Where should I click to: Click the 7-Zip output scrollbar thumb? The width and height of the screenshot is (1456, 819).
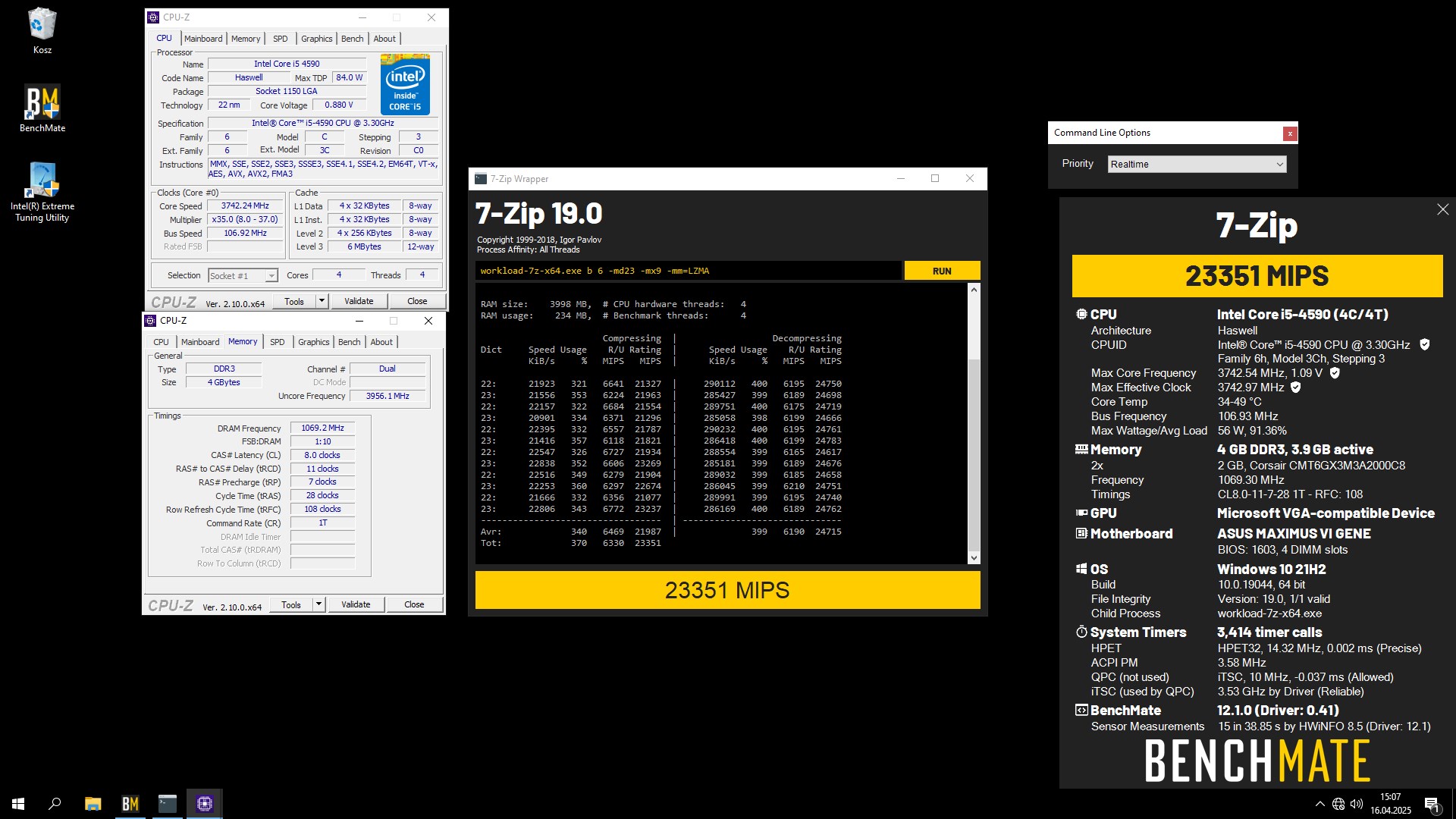click(x=974, y=455)
